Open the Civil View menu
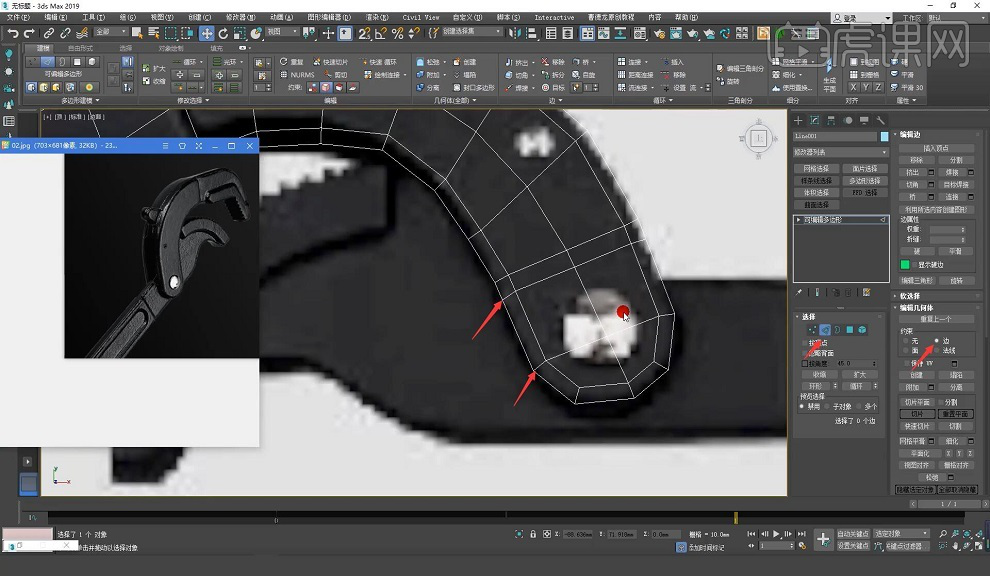Viewport: 990px width, 576px height. (x=420, y=17)
